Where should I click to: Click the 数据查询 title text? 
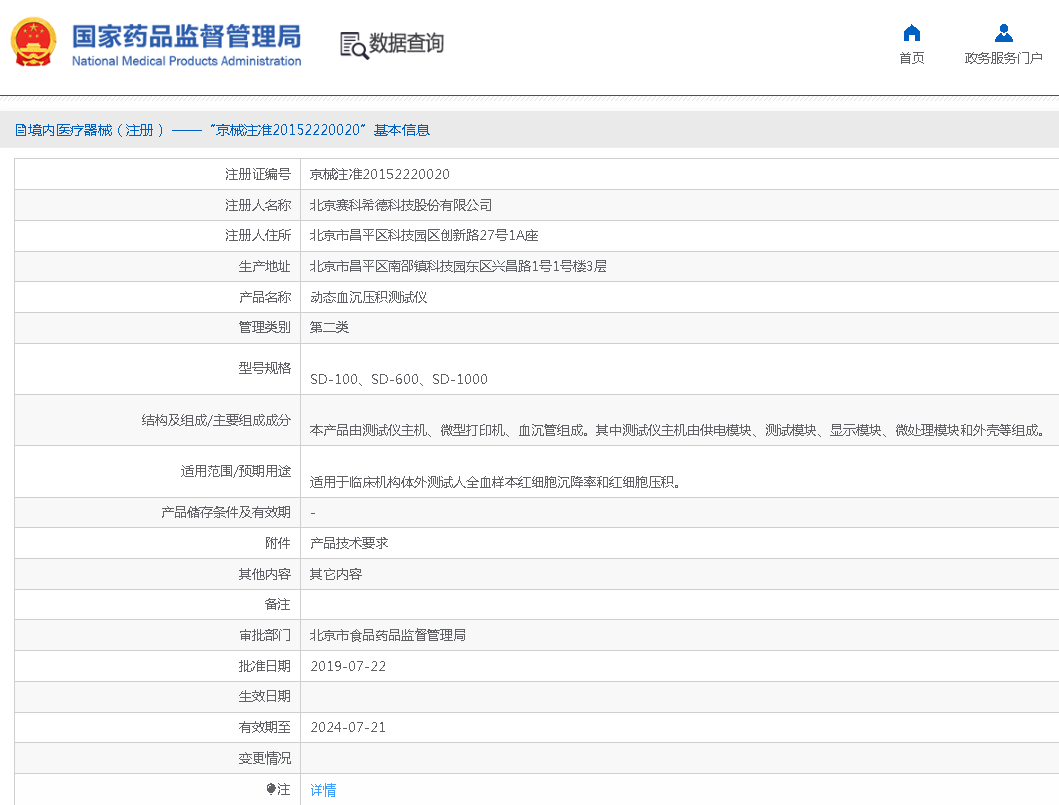click(406, 43)
